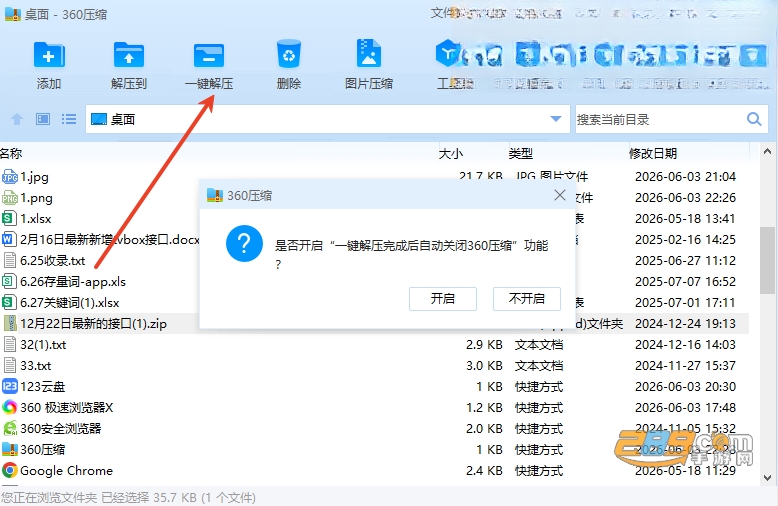Image resolution: width=778 pixels, height=506 pixels.
Task: Click the 添加 (Add) toolbar icon
Action: point(49,55)
